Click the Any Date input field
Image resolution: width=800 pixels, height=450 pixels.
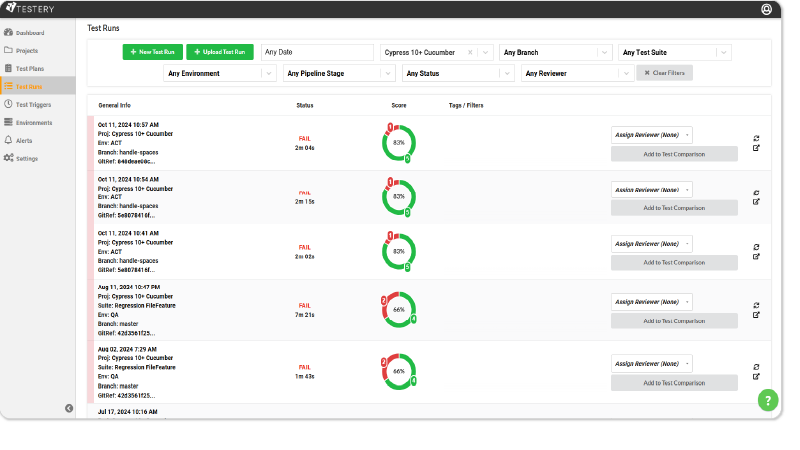pos(317,52)
